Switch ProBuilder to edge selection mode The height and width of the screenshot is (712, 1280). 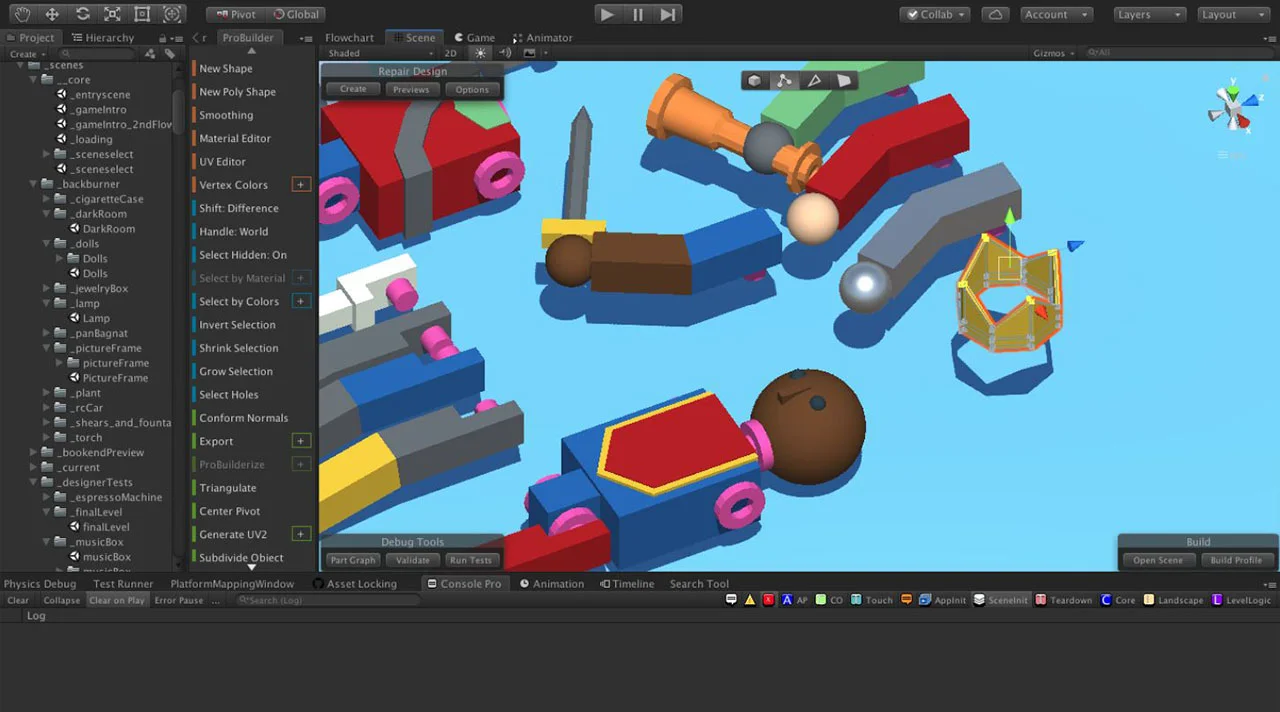814,81
